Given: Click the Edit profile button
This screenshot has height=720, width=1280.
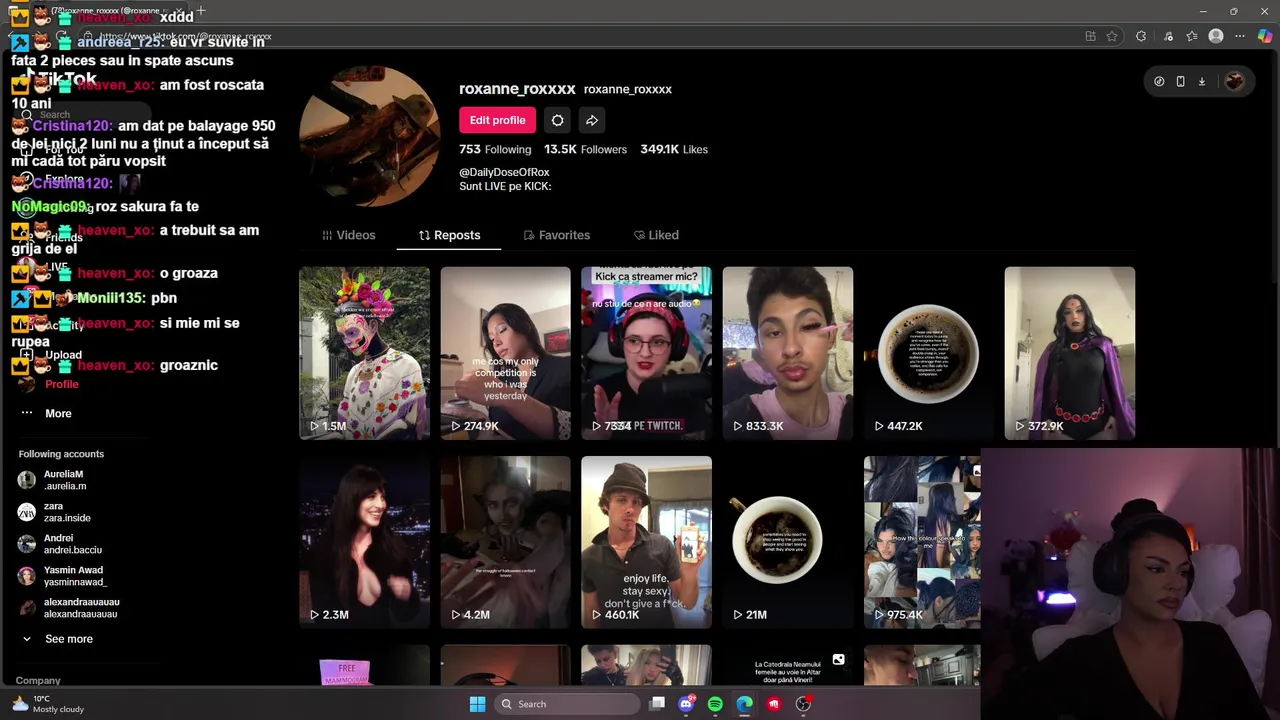Looking at the screenshot, I should coord(497,120).
